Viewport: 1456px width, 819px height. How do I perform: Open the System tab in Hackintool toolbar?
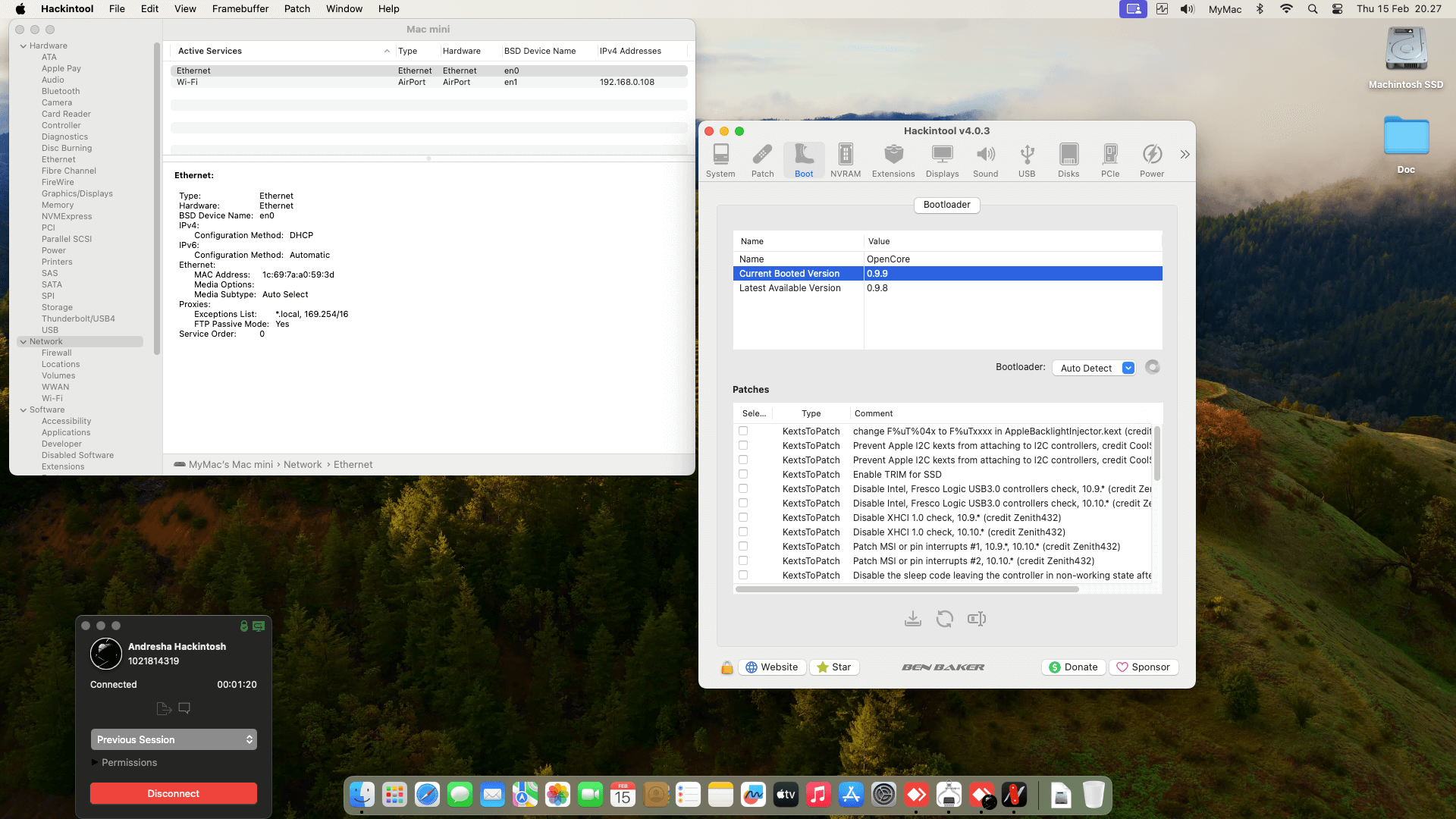[720, 160]
